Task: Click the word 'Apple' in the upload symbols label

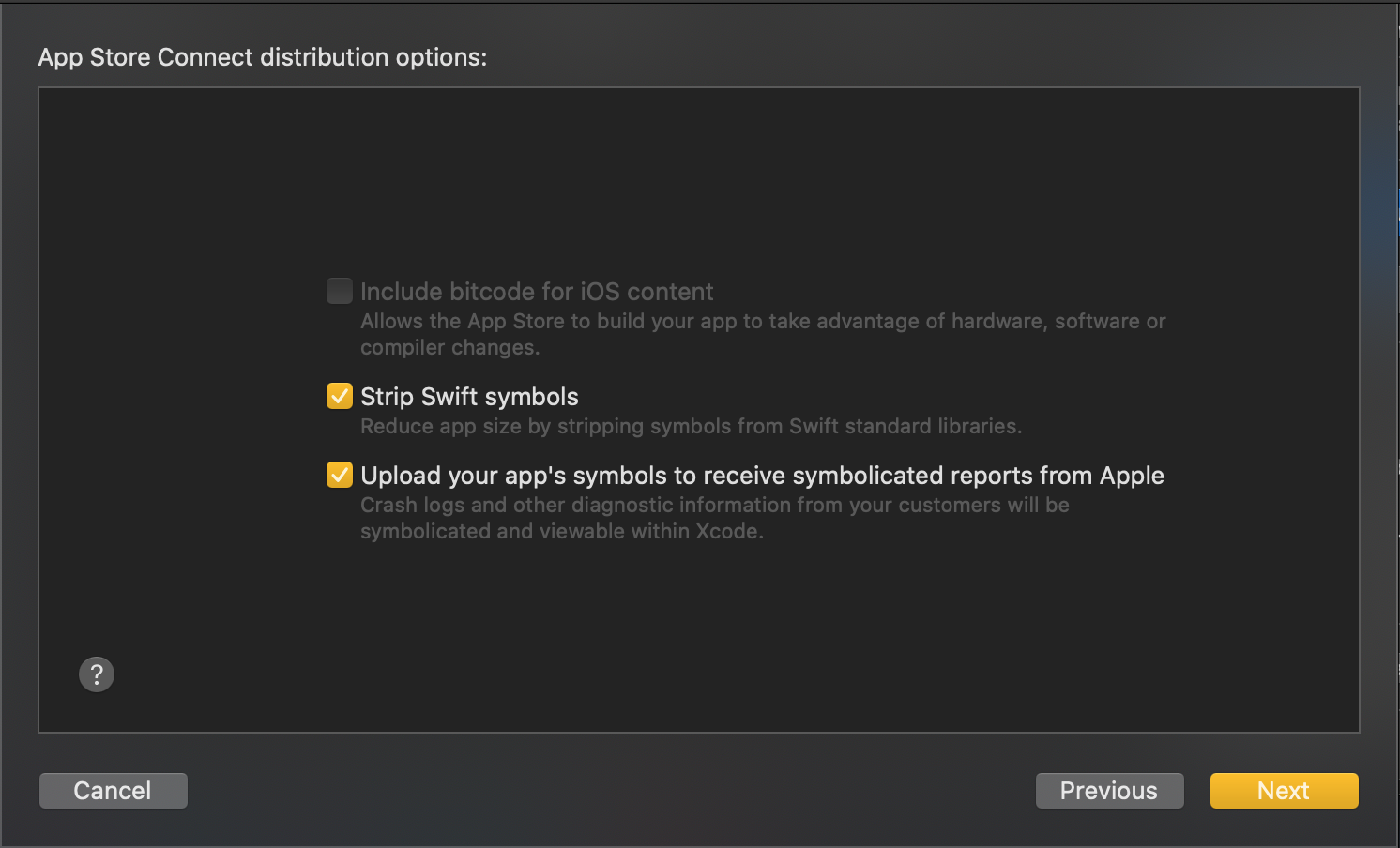Action: point(1132,476)
